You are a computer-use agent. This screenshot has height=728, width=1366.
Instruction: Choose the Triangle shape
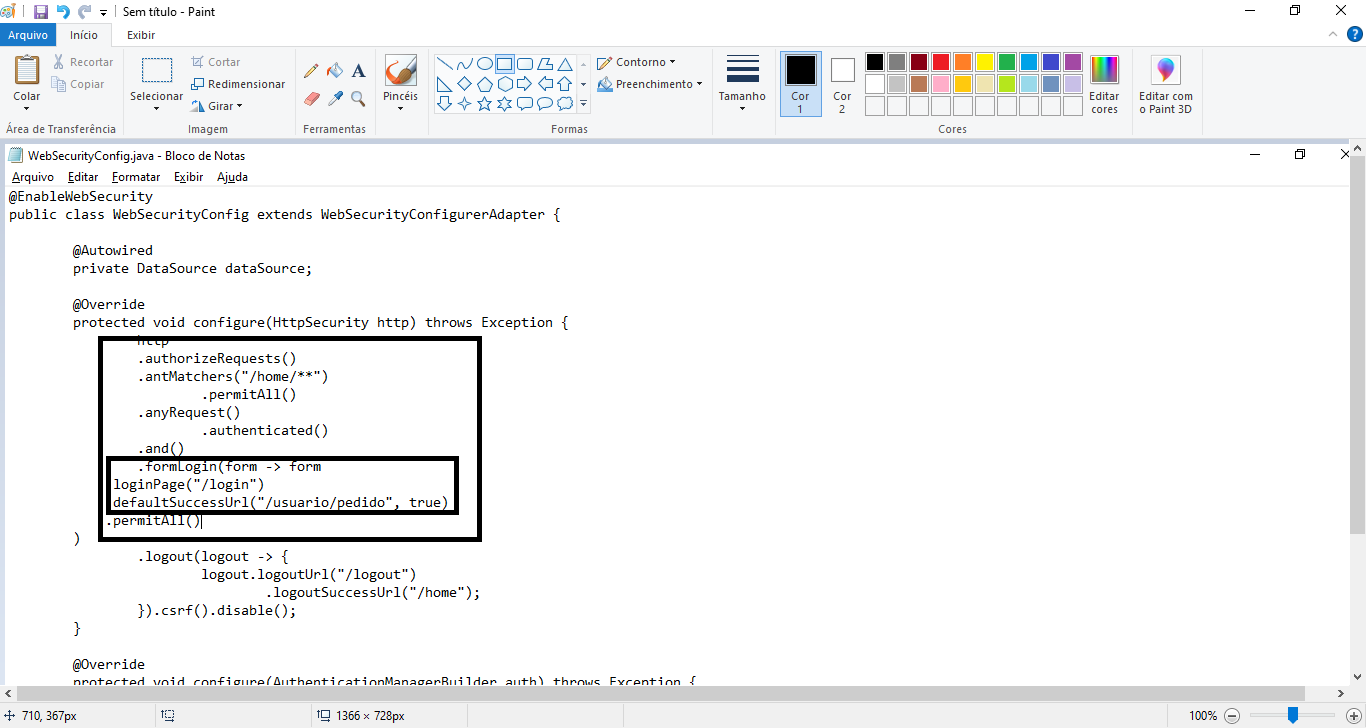tap(565, 63)
